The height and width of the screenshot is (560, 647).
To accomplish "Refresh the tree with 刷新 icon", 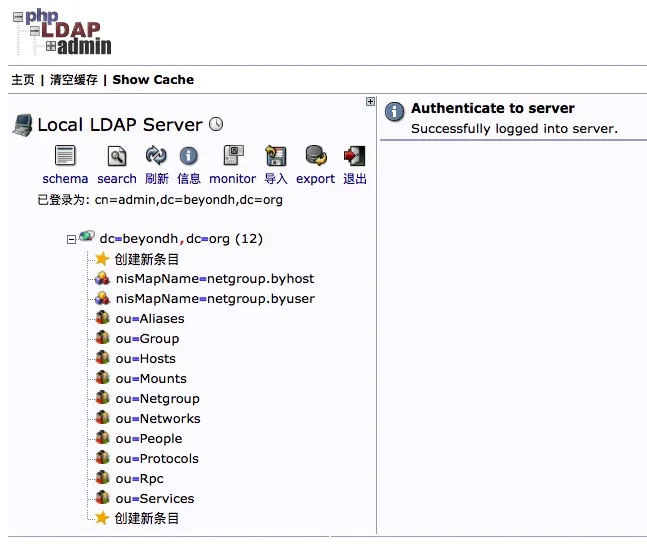I will click(156, 156).
